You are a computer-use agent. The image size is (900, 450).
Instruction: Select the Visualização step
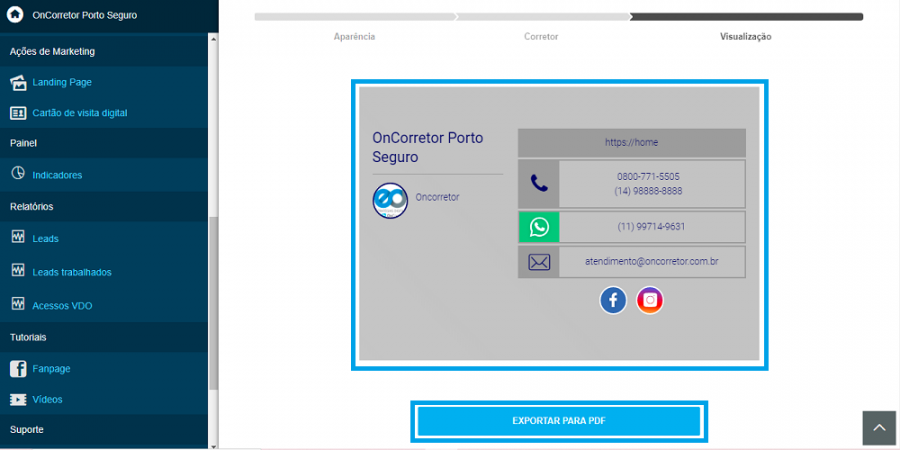(x=746, y=37)
